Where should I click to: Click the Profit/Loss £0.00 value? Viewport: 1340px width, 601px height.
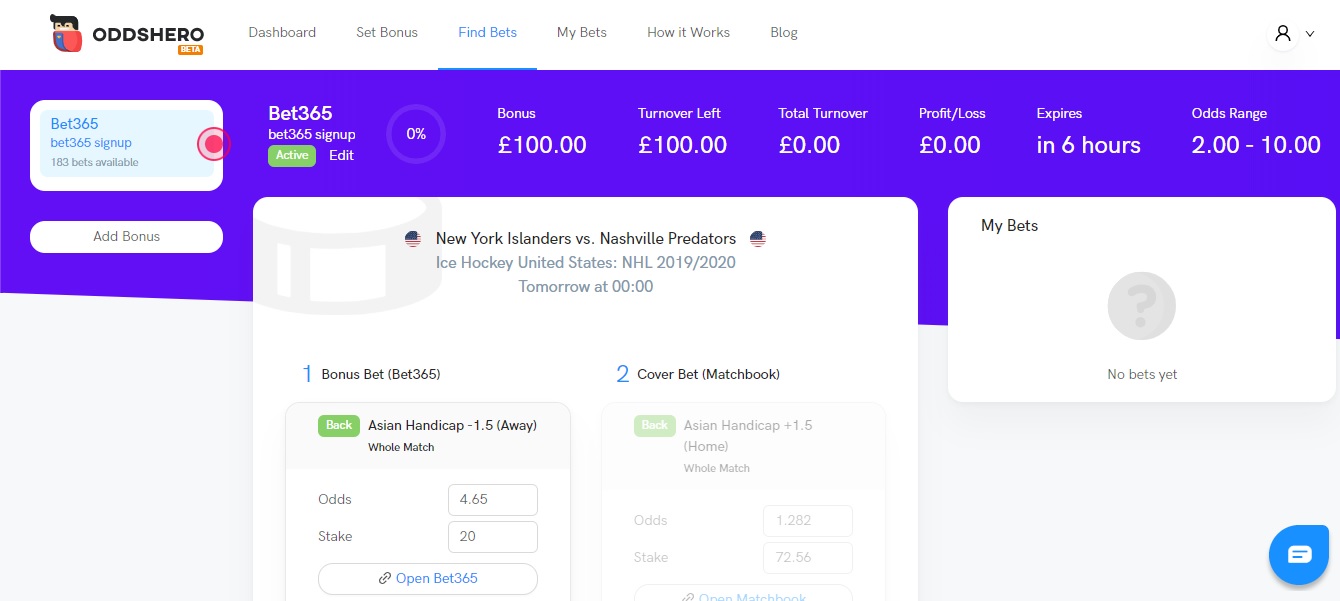coord(950,145)
